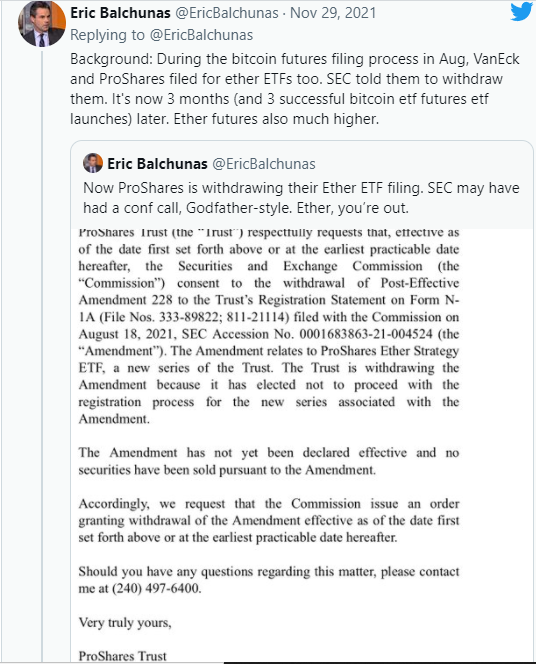Screen dimensions: 536x664
Task: Click the phone number (240) 497-6400
Action: pyautogui.click(x=156, y=588)
